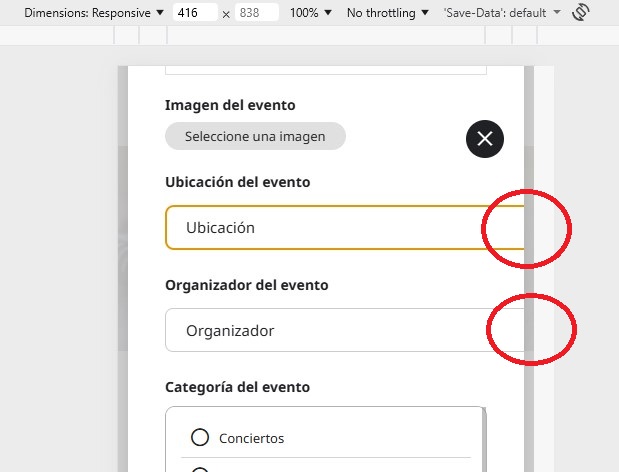Click the viewport height field showing 838
This screenshot has height=472, width=619.
coord(257,13)
